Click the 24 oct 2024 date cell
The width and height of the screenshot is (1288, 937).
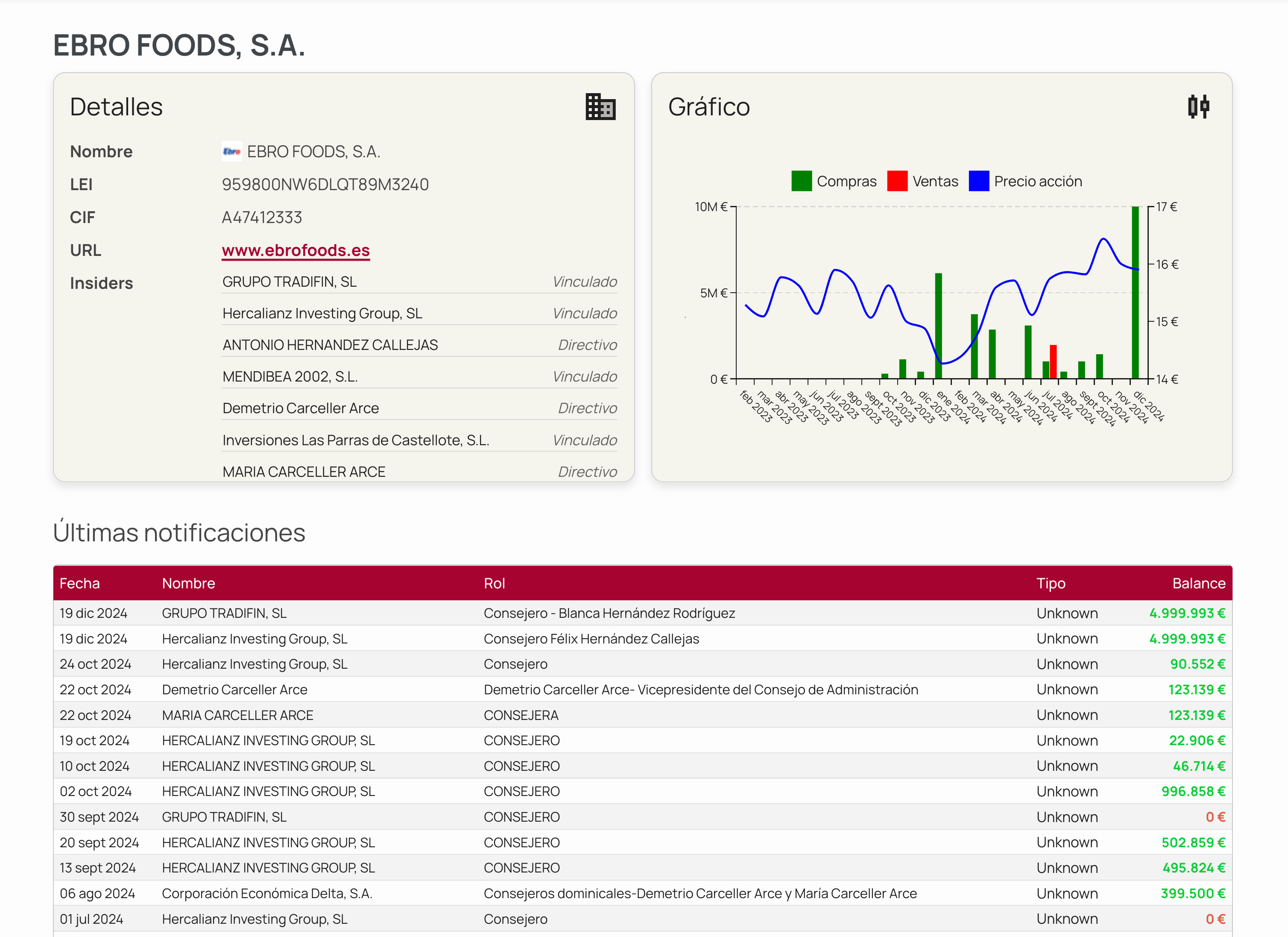tap(95, 664)
